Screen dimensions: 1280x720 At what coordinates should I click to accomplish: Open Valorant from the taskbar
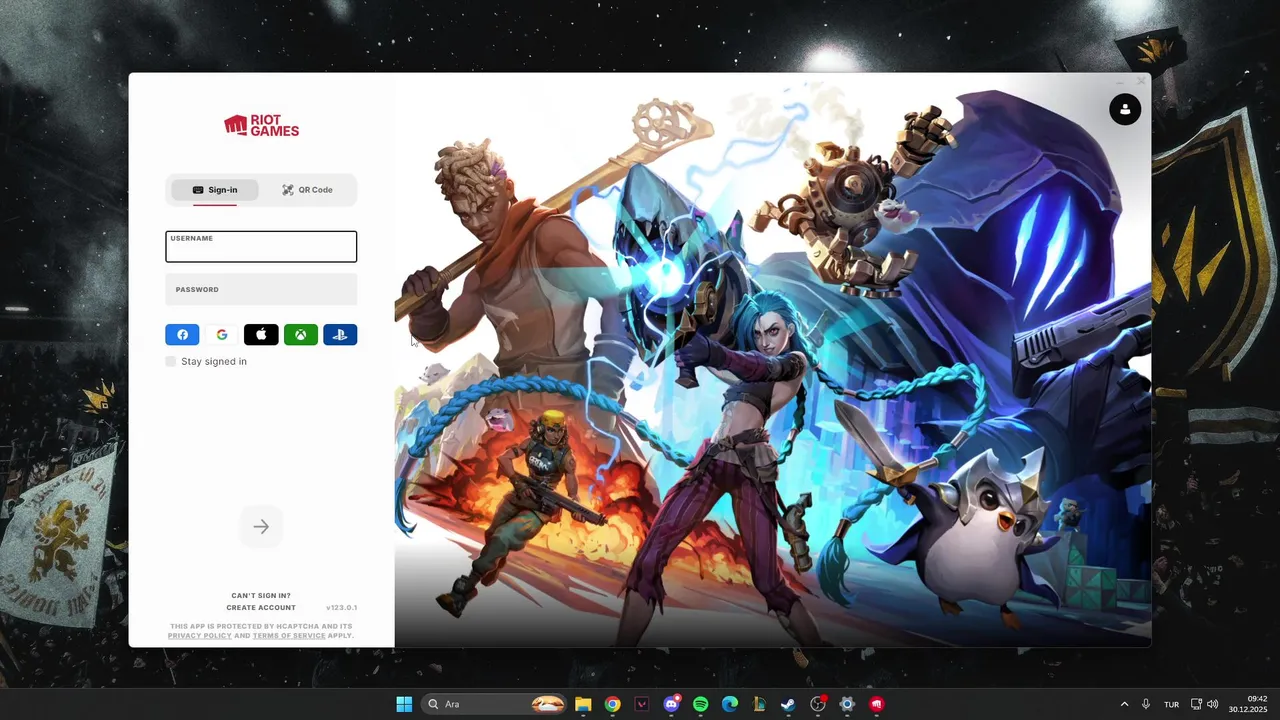coord(641,704)
